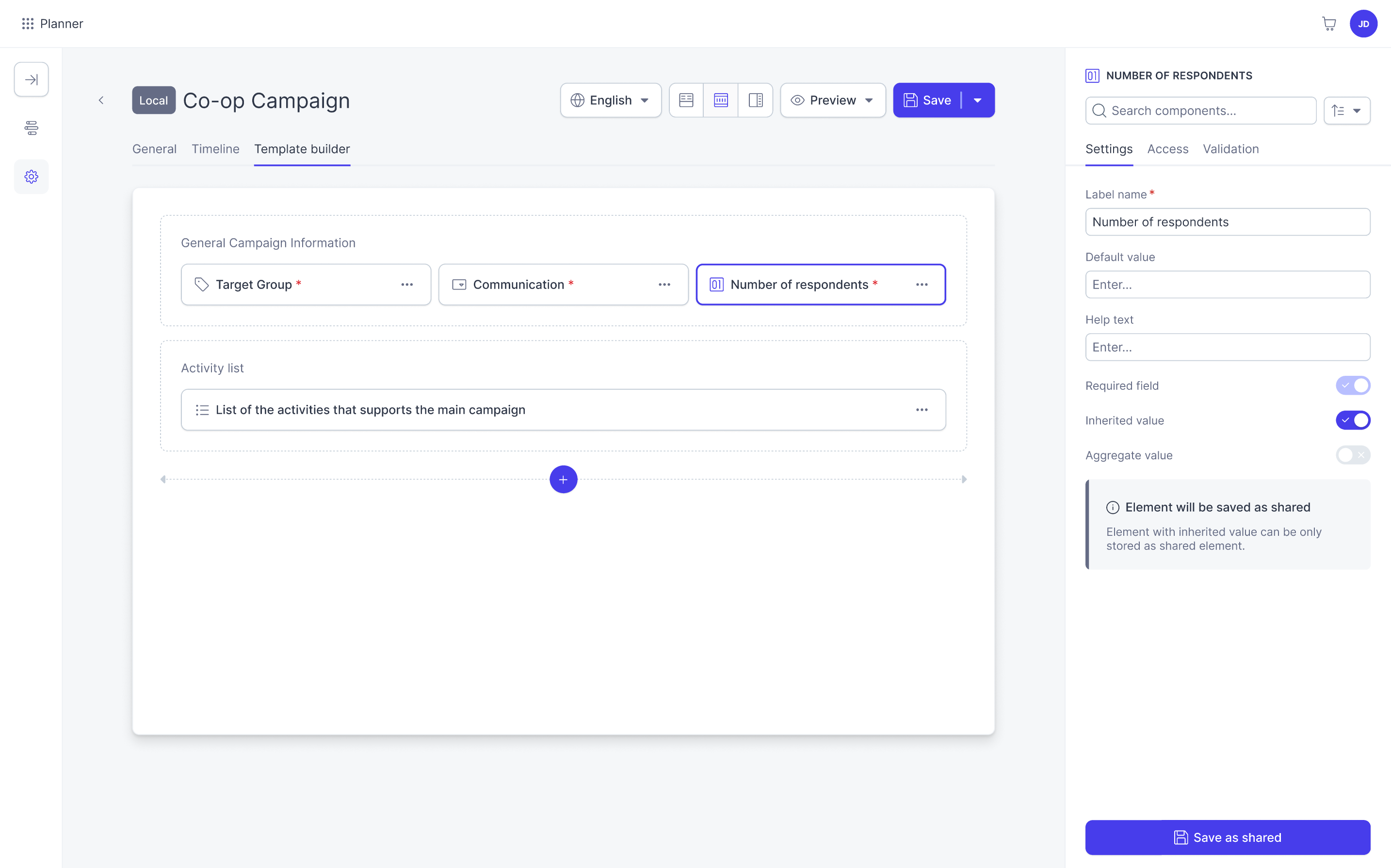Screen dimensions: 1391x868
Task: Switch to the Timeline tab
Action: (215, 149)
